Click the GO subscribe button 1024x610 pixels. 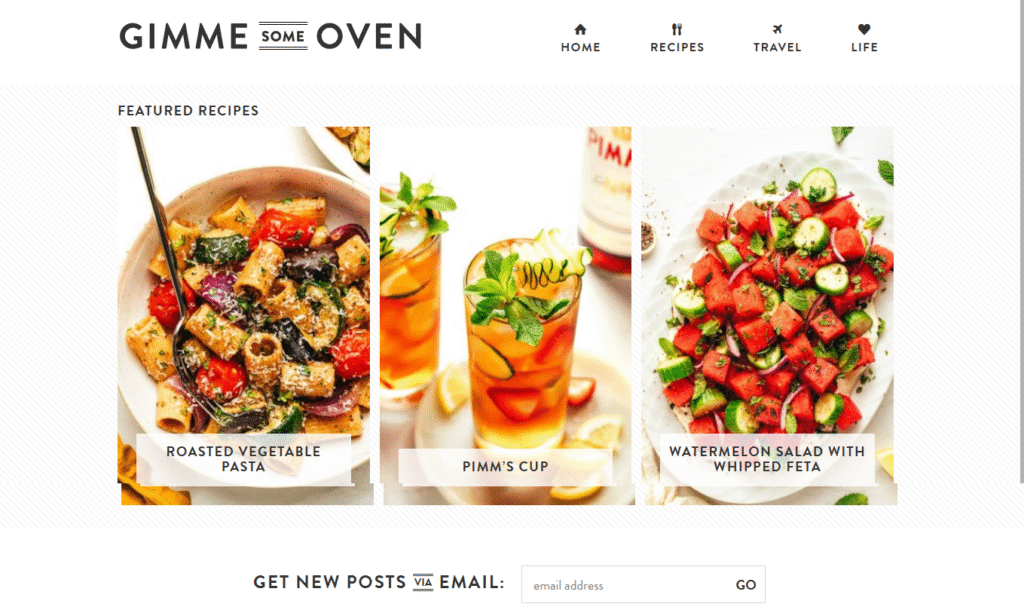(x=746, y=585)
